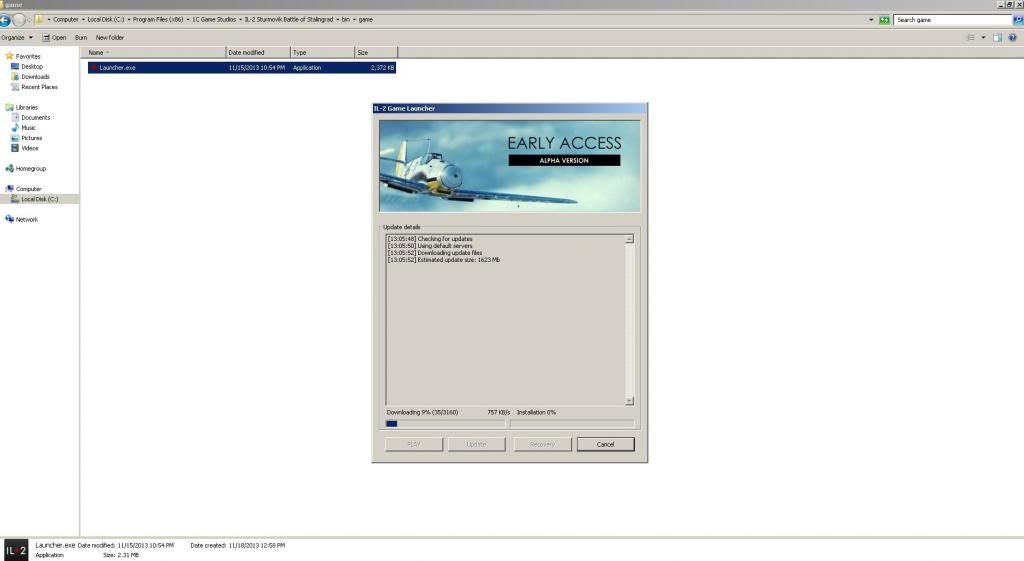The height and width of the screenshot is (561, 1024).
Task: Click the Update button in launcher
Action: point(476,444)
